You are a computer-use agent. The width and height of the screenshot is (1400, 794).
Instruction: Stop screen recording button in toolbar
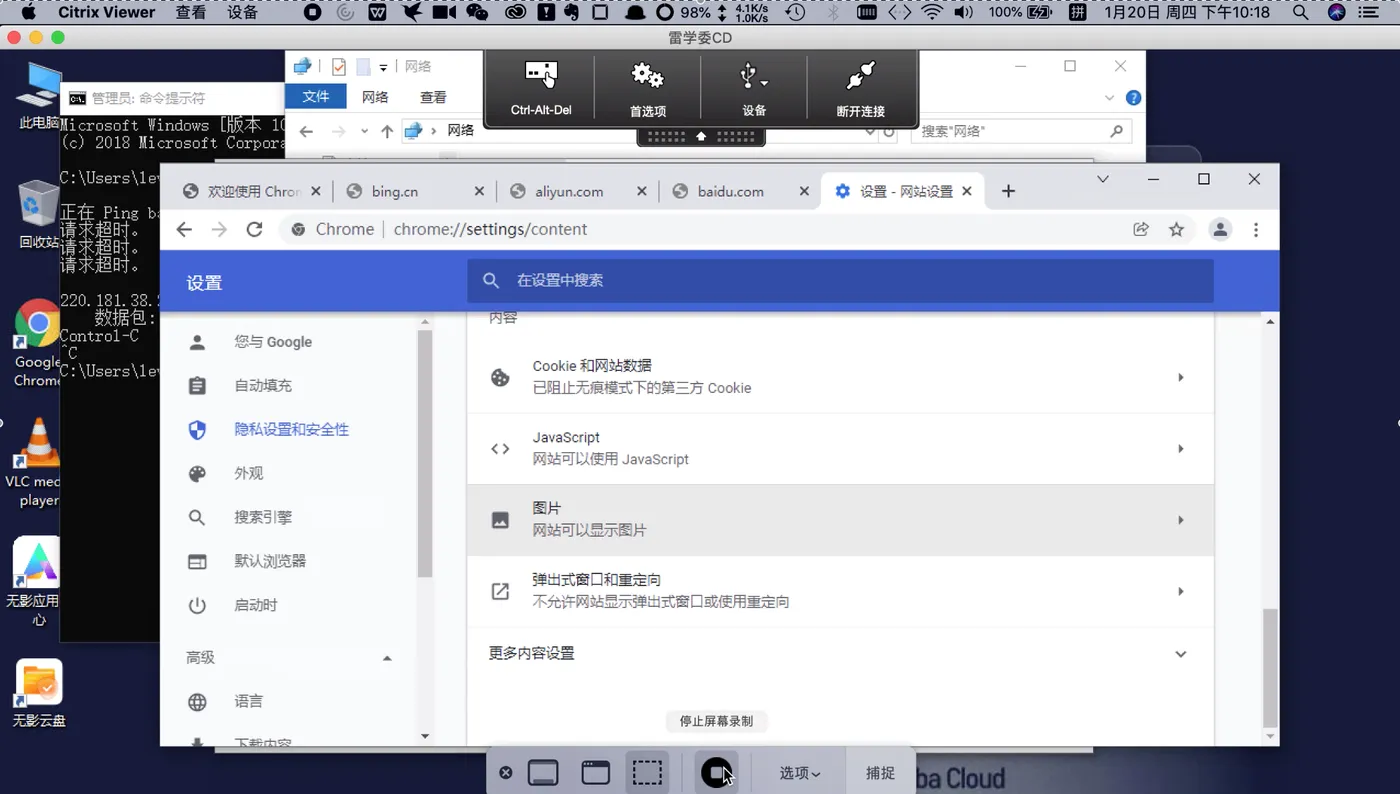(x=717, y=773)
